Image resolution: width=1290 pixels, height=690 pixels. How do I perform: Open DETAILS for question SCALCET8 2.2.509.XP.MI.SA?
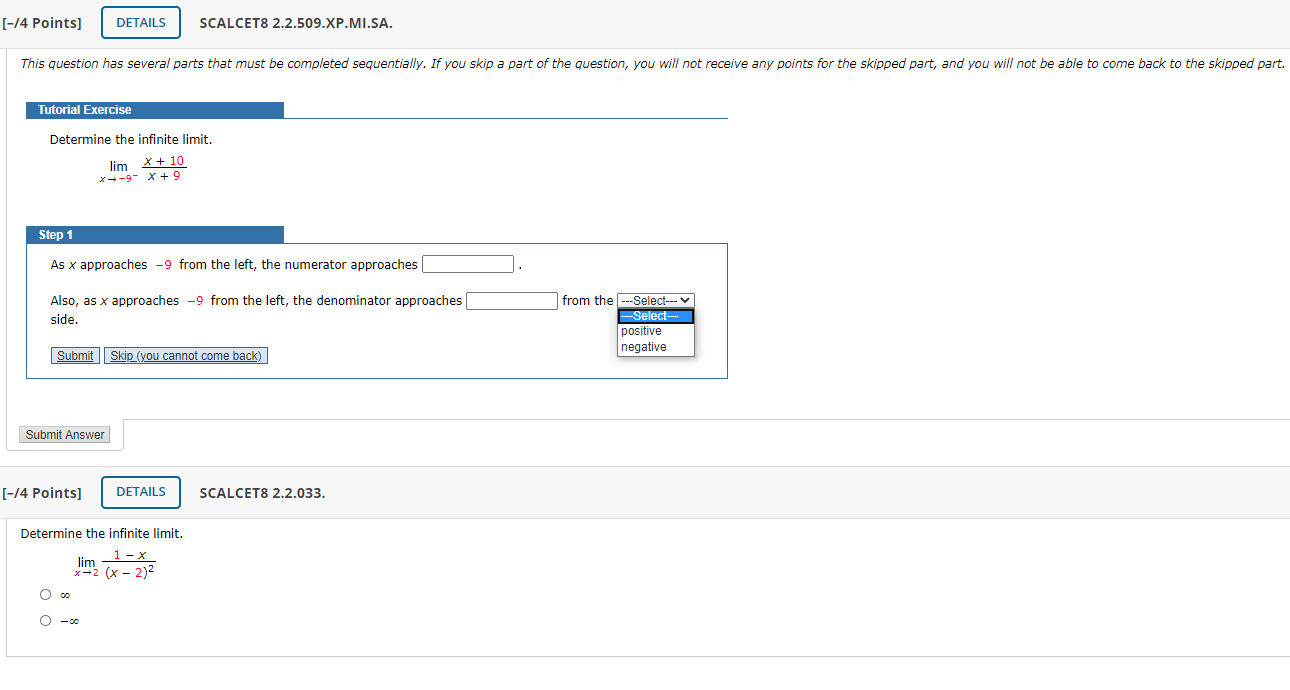[x=141, y=23]
